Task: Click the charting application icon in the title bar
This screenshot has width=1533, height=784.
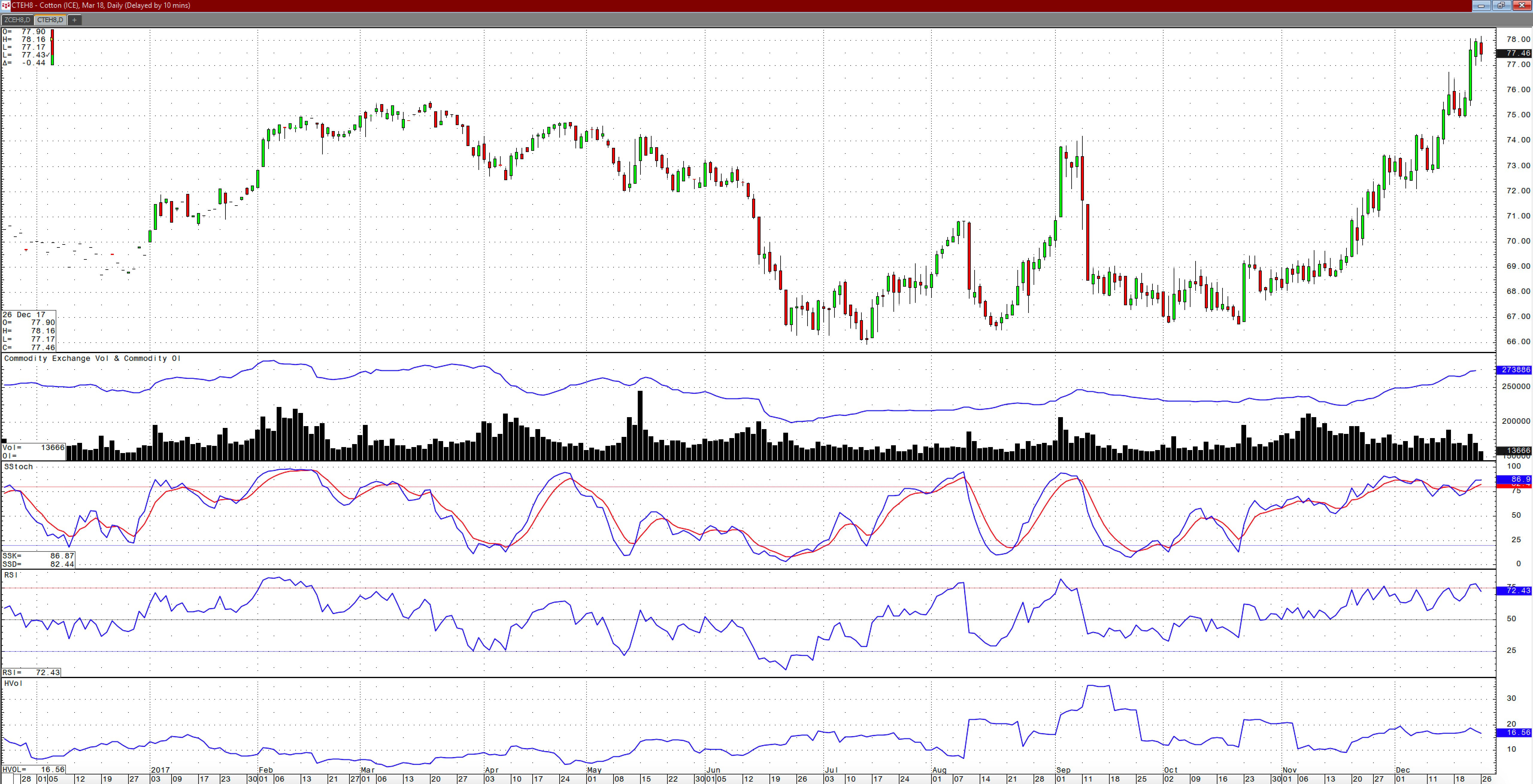Action: (5, 5)
